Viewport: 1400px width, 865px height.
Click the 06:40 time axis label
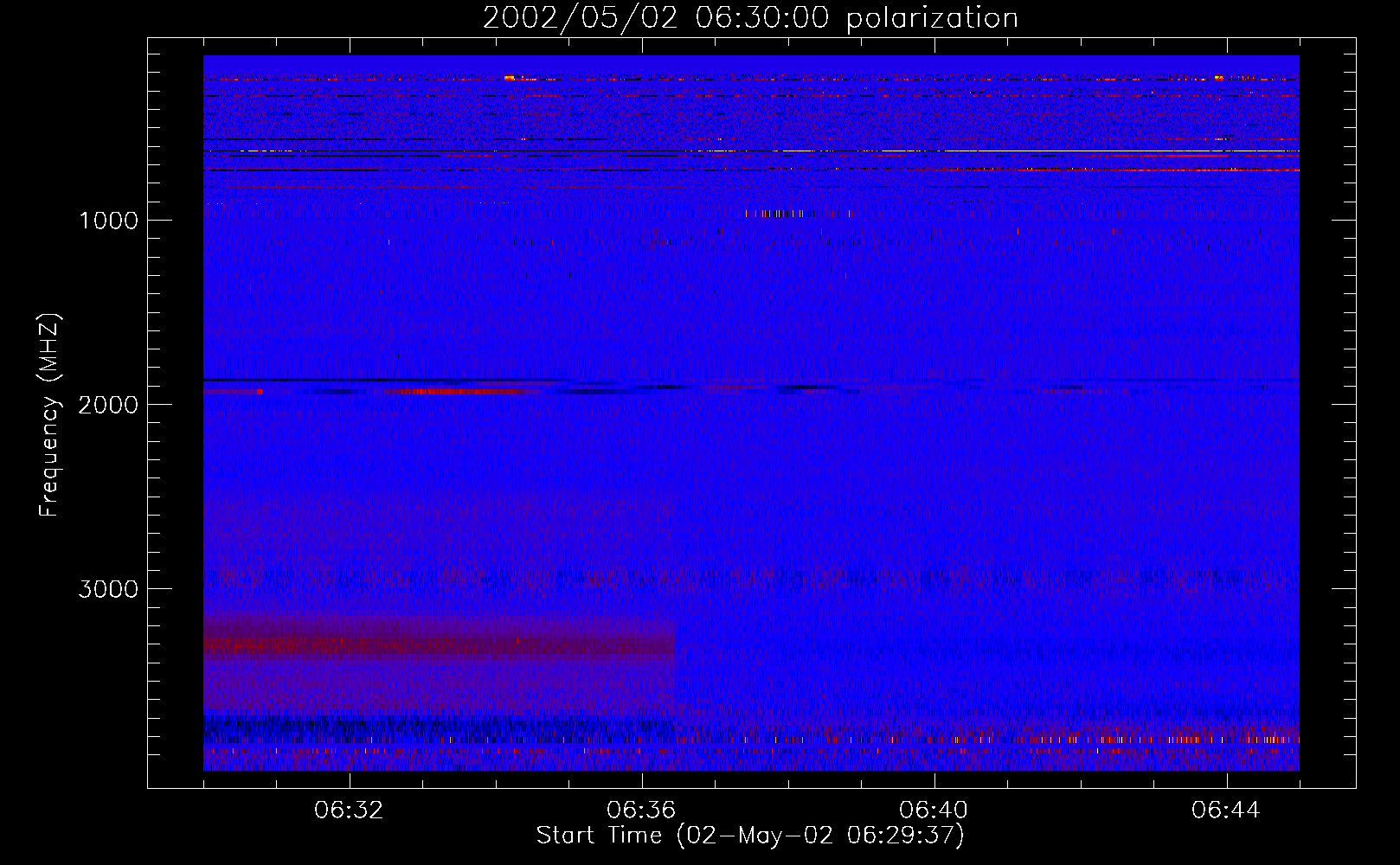point(934,811)
